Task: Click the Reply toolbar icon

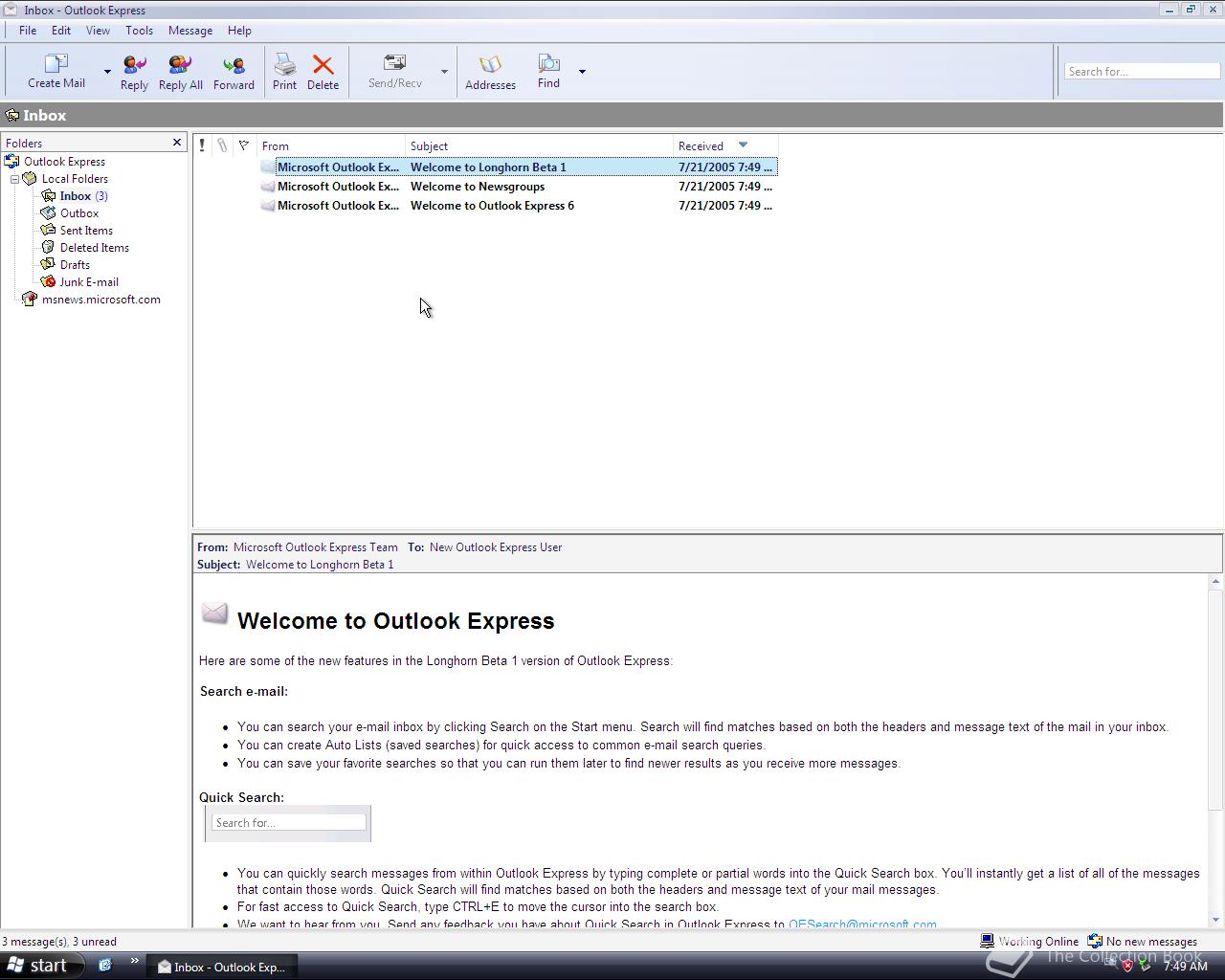Action: 134,64
